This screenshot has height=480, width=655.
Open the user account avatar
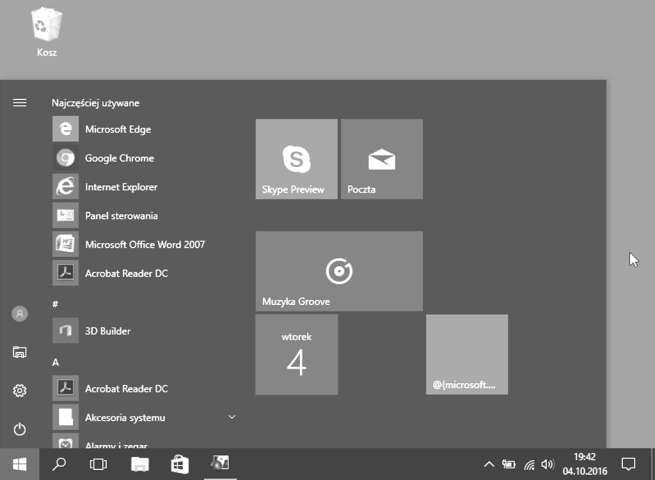(x=20, y=313)
